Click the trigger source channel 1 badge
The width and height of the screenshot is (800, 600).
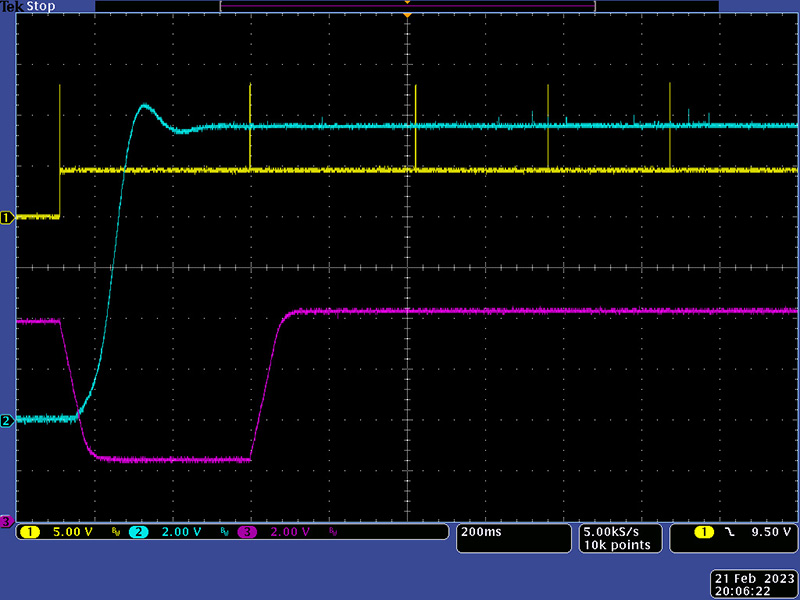point(706,532)
